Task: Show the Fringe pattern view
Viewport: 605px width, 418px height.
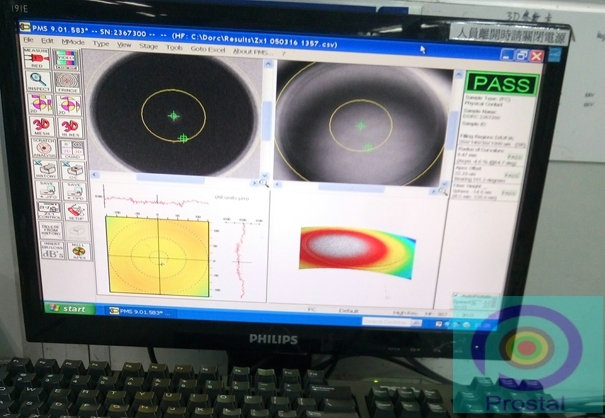Action: pos(67,83)
